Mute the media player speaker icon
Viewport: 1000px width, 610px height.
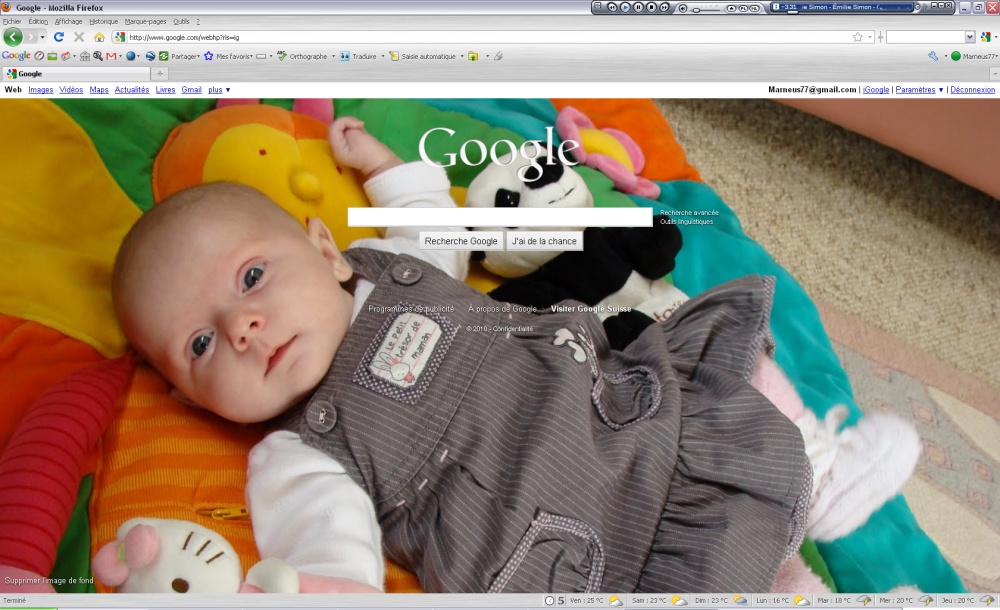click(683, 8)
